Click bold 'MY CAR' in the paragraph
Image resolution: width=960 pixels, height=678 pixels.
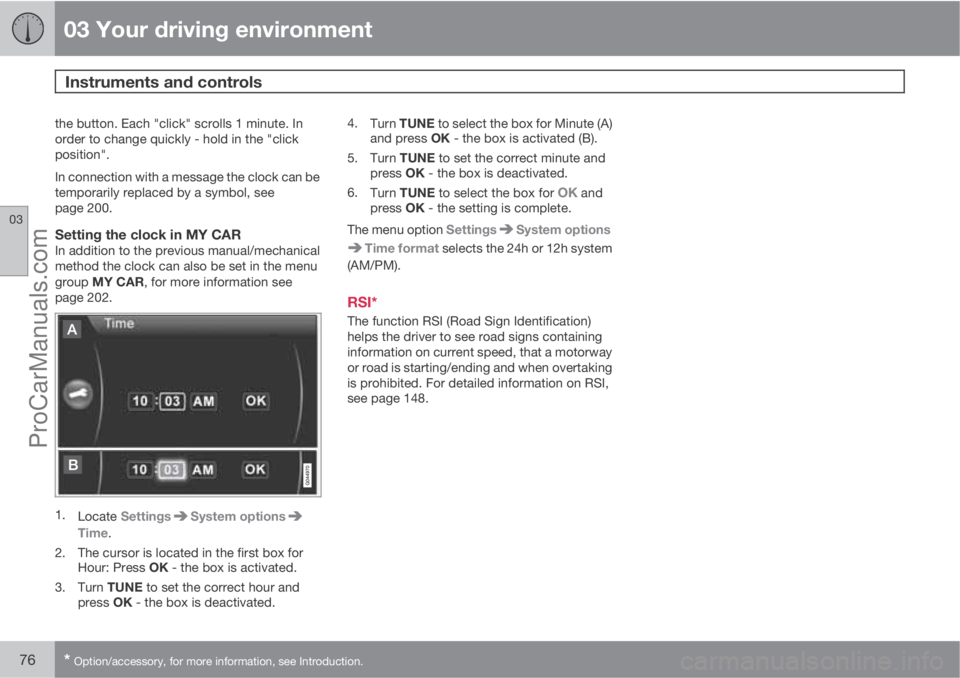[118, 282]
